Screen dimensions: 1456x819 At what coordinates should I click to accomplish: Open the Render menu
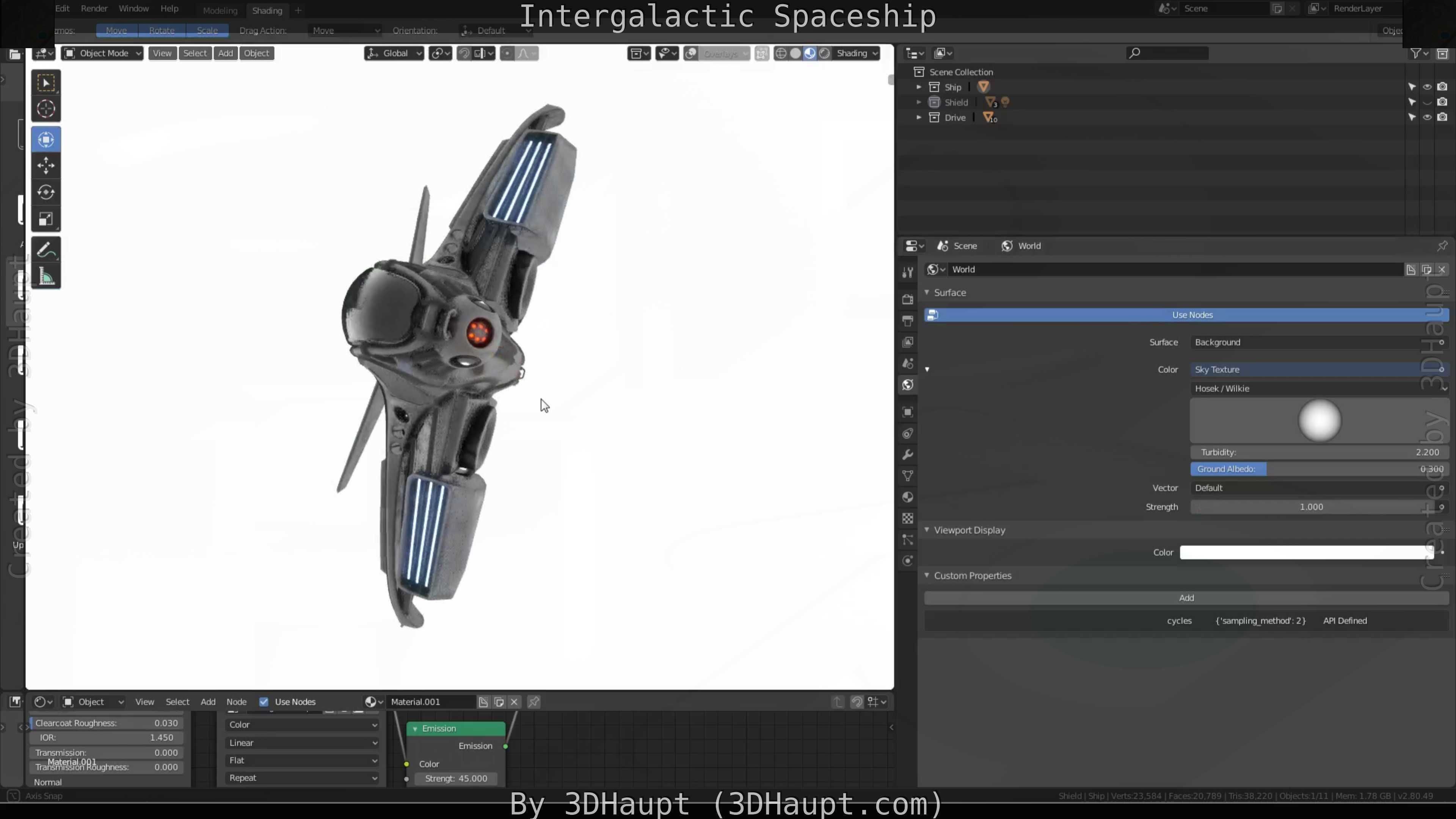click(x=94, y=8)
